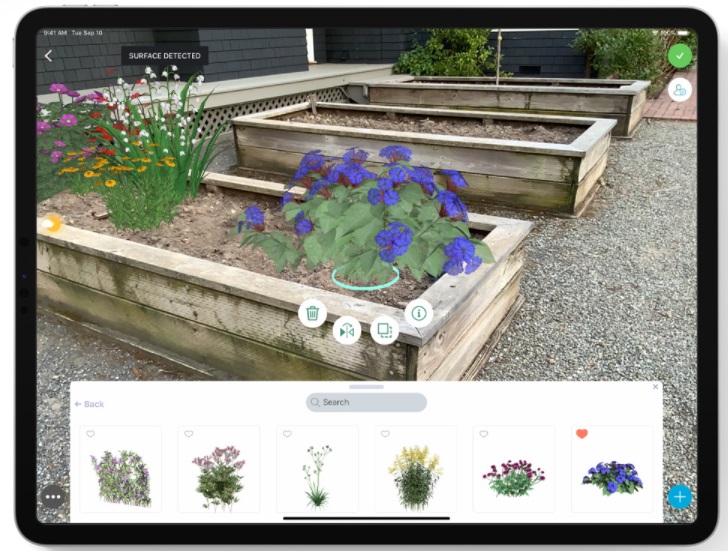This screenshot has width=728, height=551.
Task: Confirm with the green checkmark button
Action: tap(680, 56)
